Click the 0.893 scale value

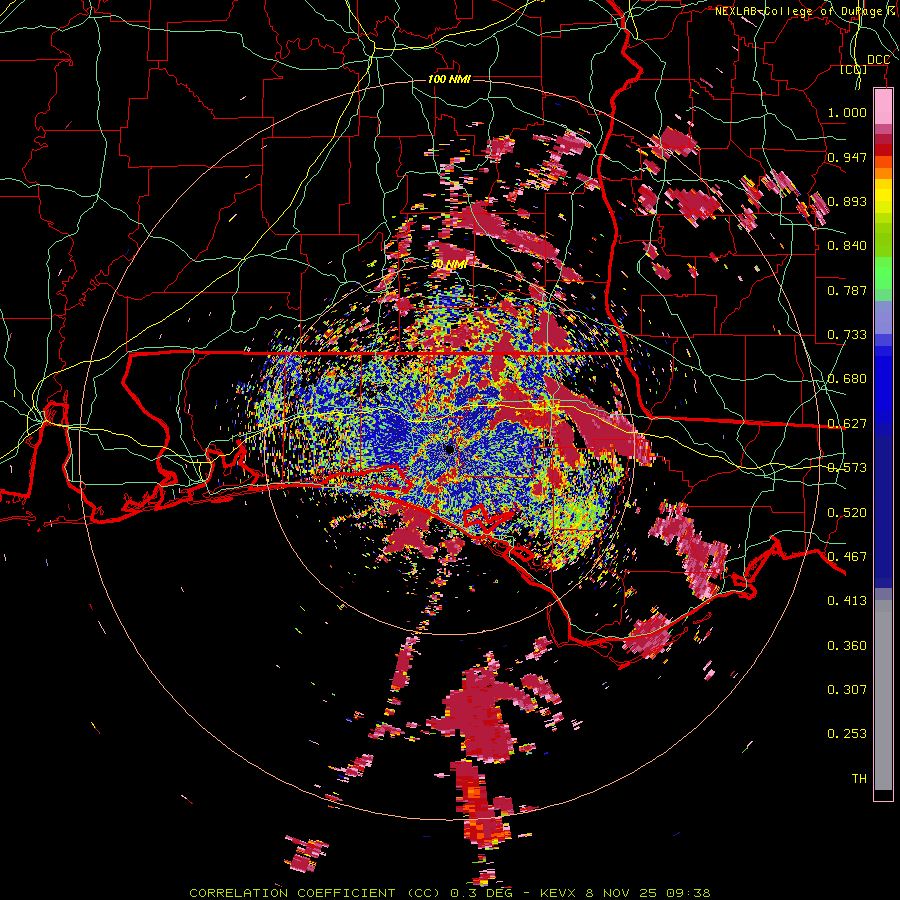847,201
